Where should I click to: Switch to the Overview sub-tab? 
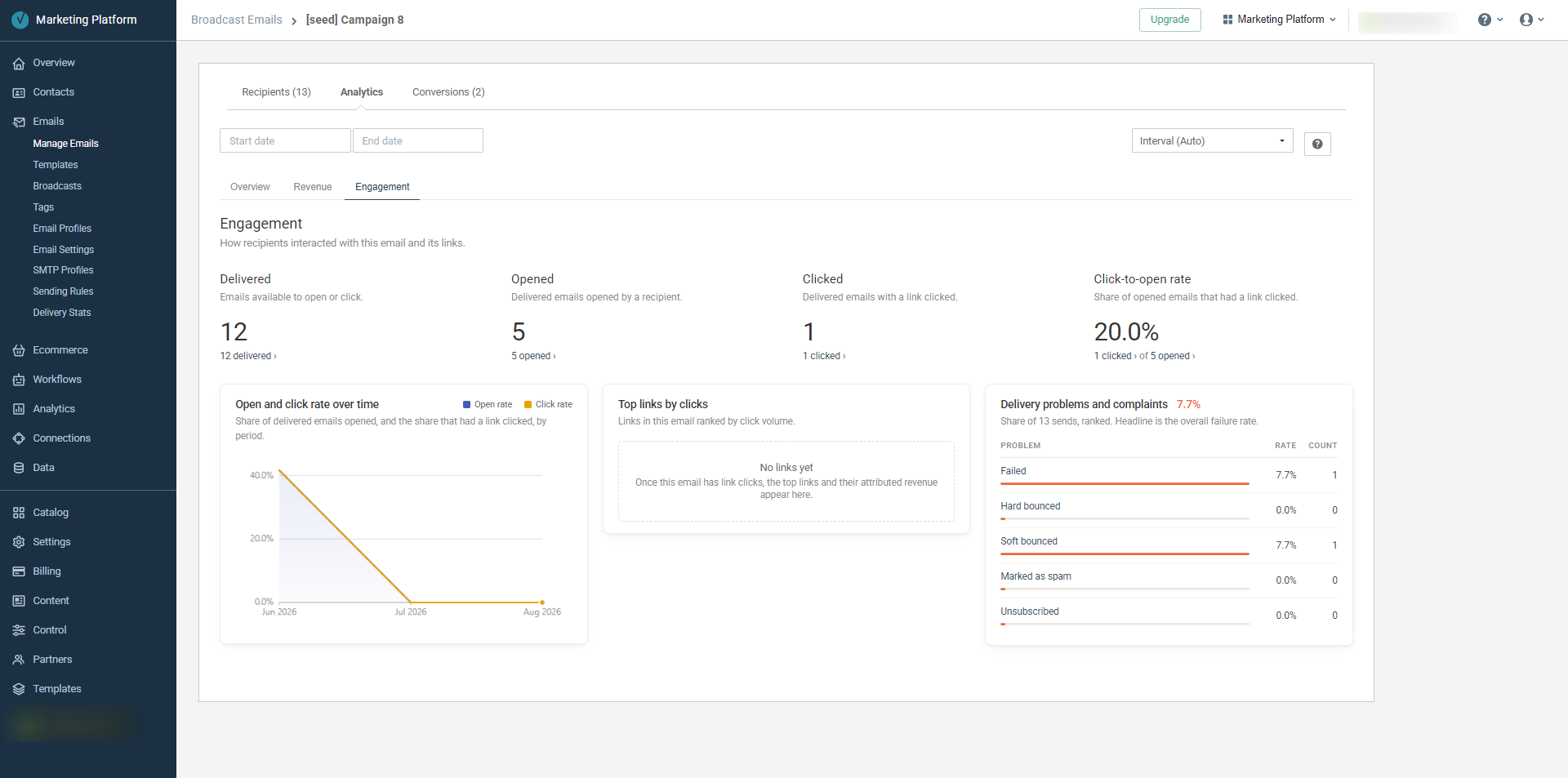pyautogui.click(x=250, y=187)
